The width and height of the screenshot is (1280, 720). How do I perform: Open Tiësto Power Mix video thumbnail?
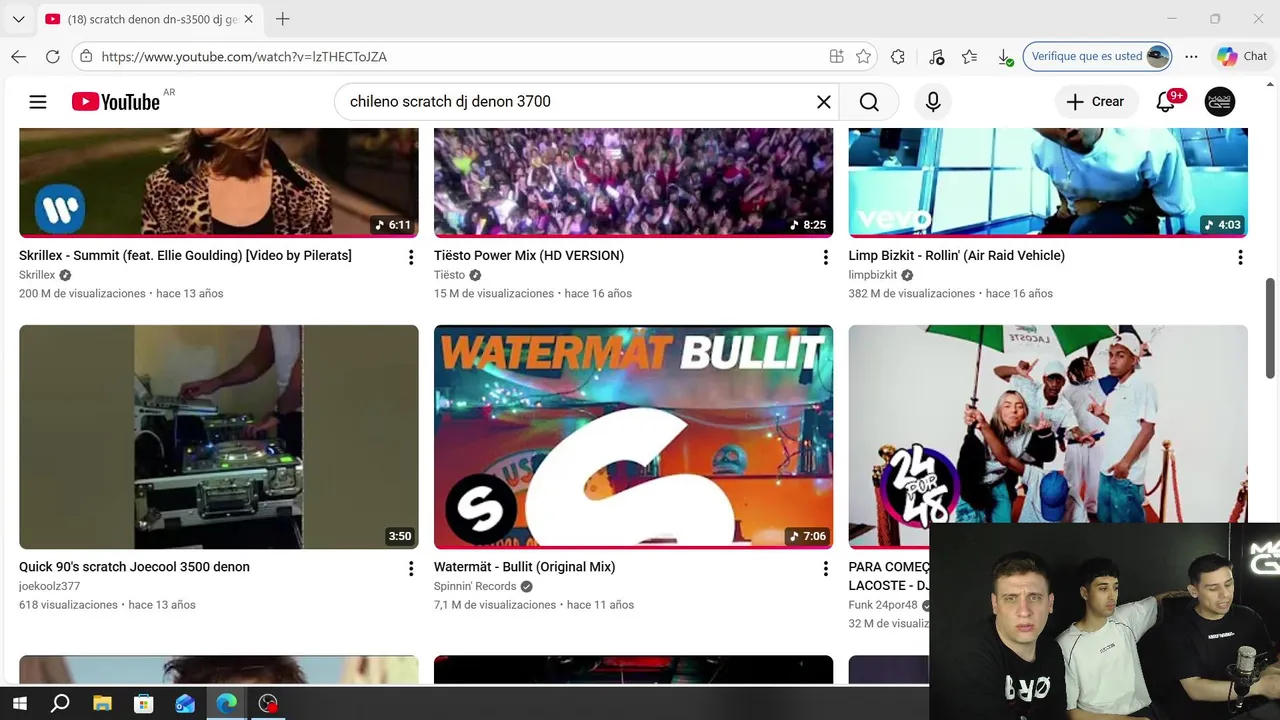pyautogui.click(x=633, y=181)
